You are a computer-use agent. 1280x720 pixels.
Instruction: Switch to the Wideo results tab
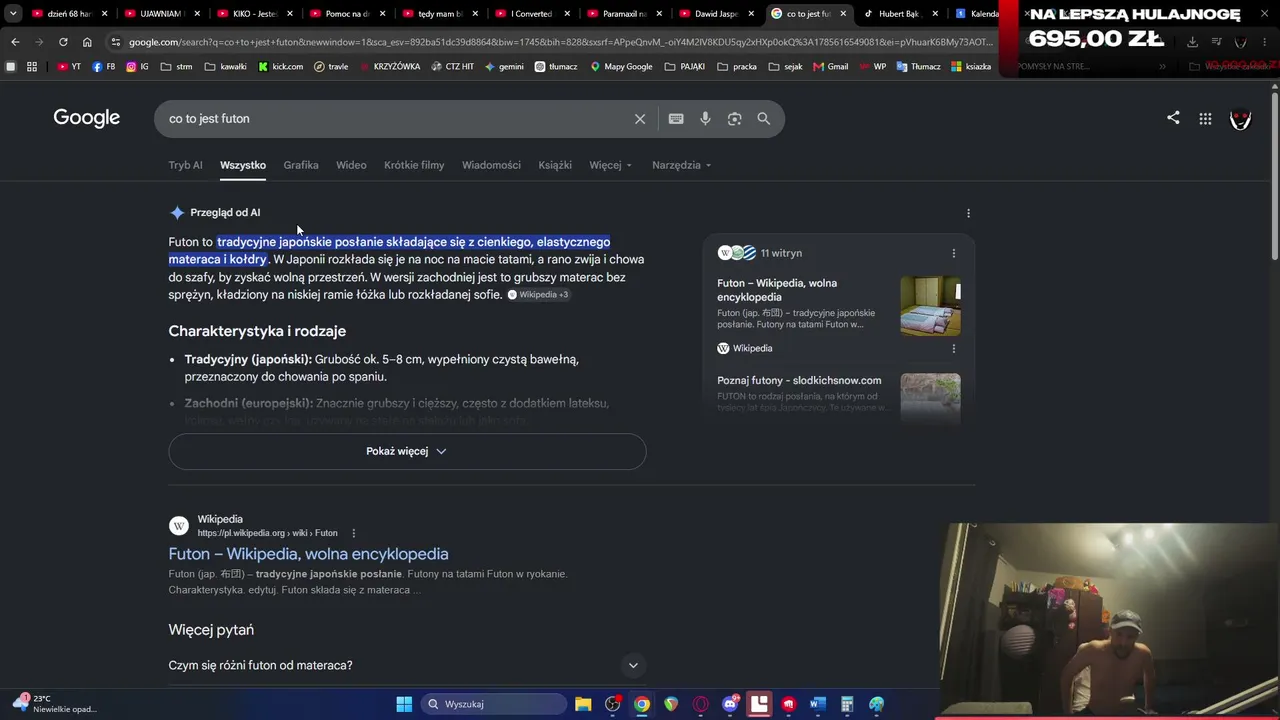point(351,165)
